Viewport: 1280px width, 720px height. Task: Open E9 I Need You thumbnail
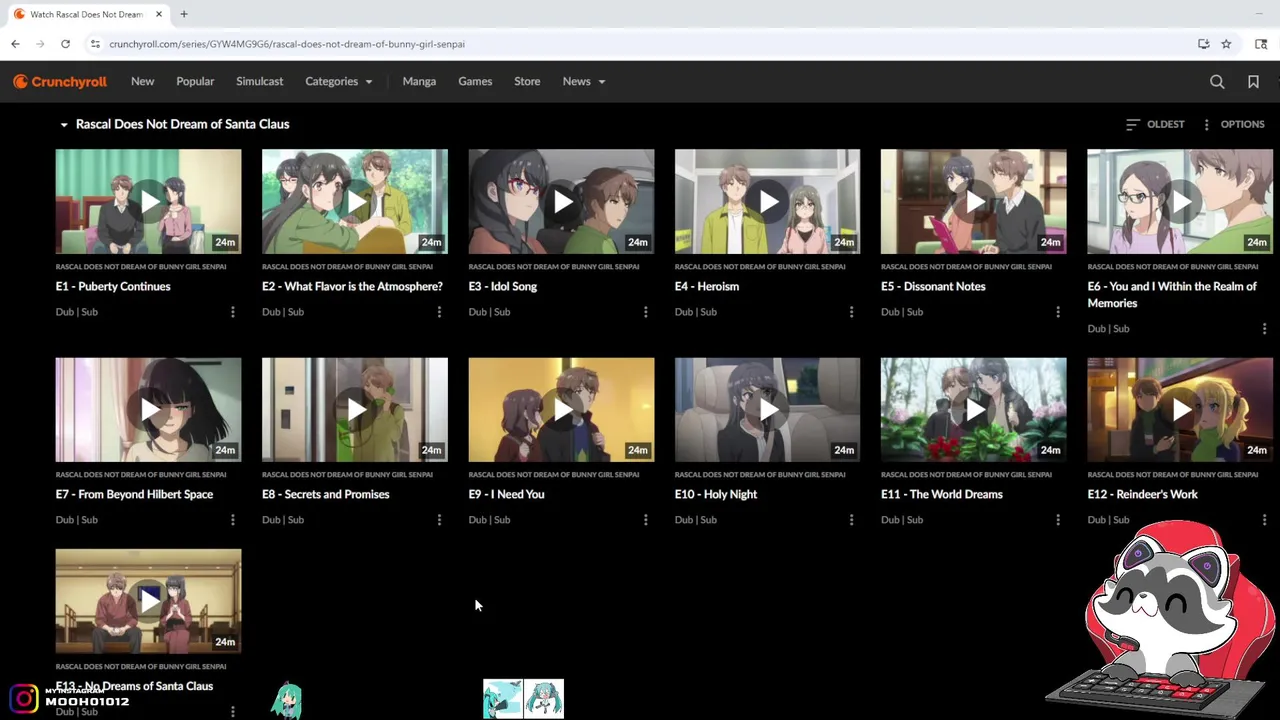click(x=561, y=410)
